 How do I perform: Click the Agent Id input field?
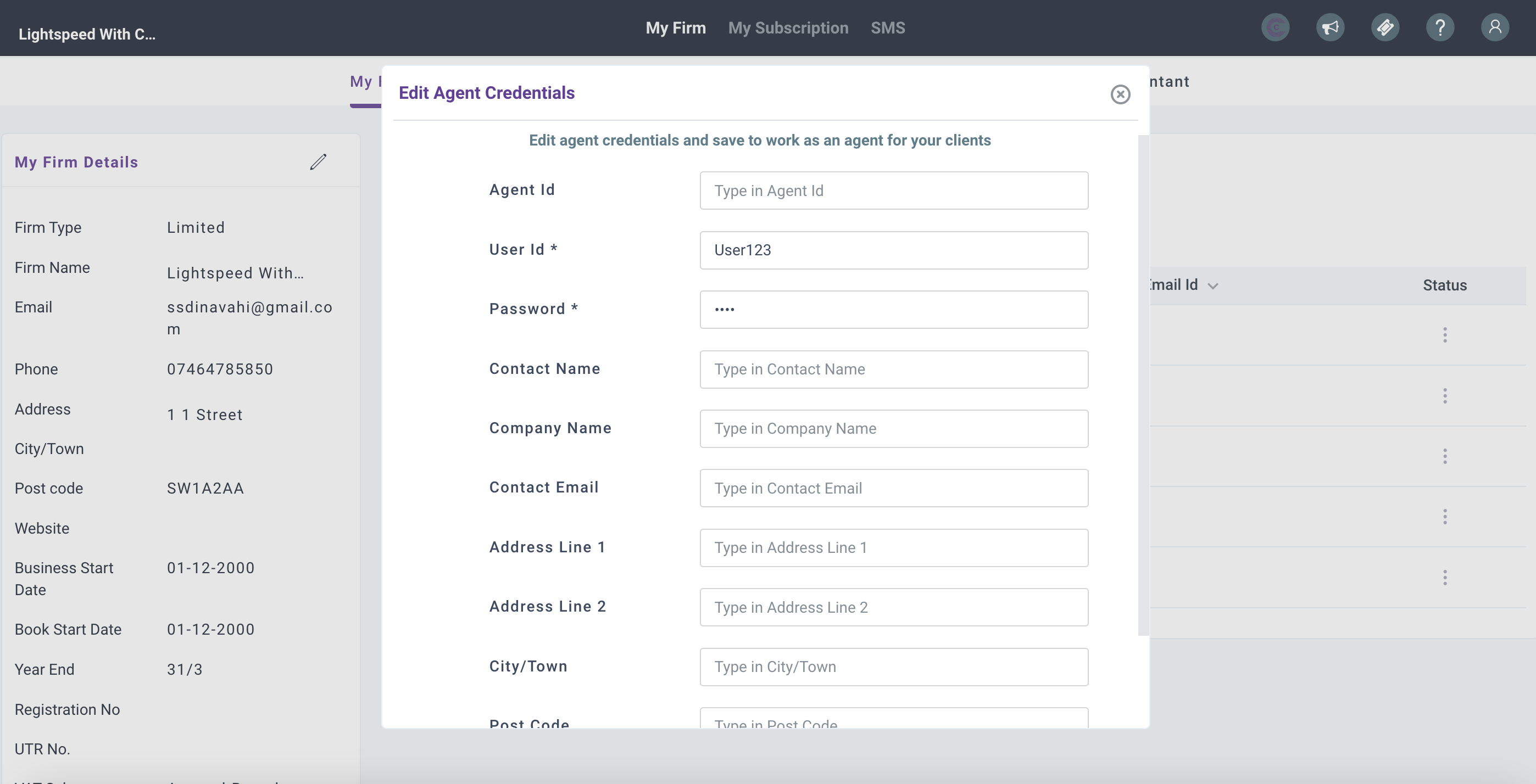[893, 191]
